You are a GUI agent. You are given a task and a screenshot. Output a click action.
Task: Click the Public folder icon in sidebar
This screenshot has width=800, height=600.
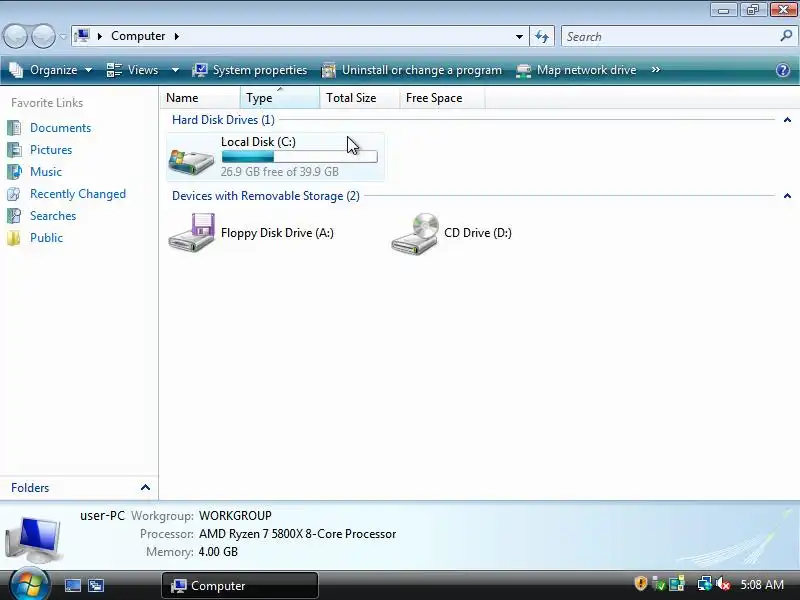pyautogui.click(x=14, y=238)
